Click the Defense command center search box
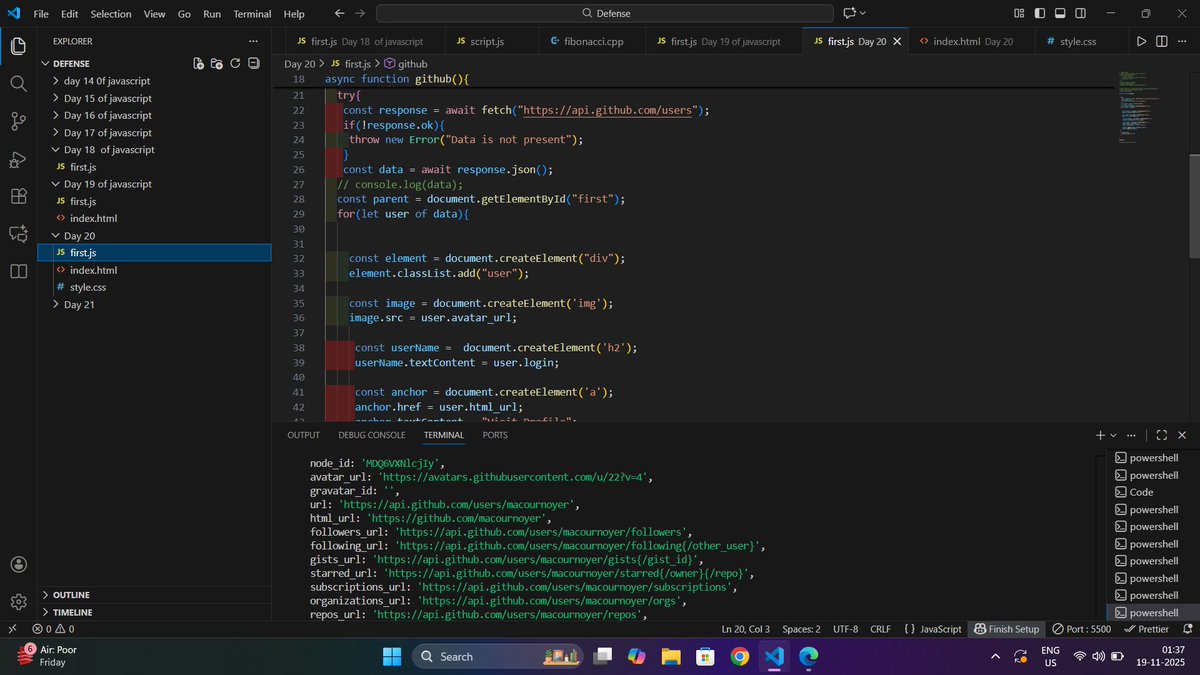This screenshot has width=1200, height=675. [604, 13]
